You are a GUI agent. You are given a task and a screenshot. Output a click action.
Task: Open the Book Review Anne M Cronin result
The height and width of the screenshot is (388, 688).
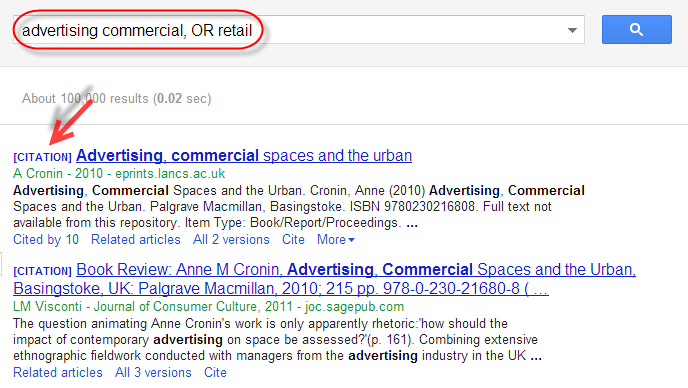tap(325, 279)
